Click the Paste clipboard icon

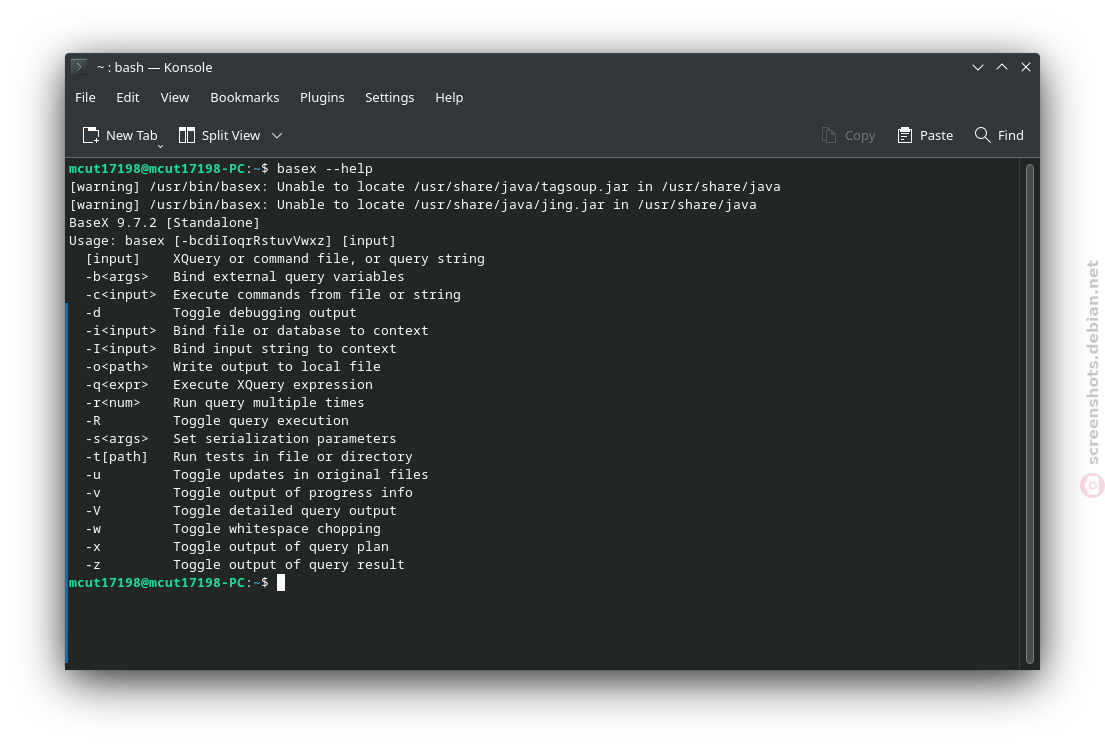point(905,135)
